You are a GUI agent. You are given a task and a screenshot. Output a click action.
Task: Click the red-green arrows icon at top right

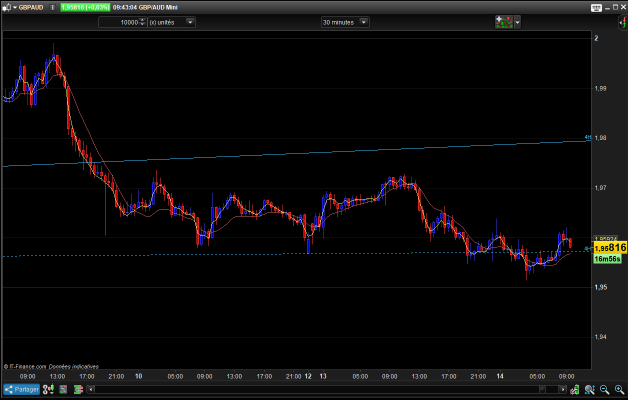click(x=624, y=22)
